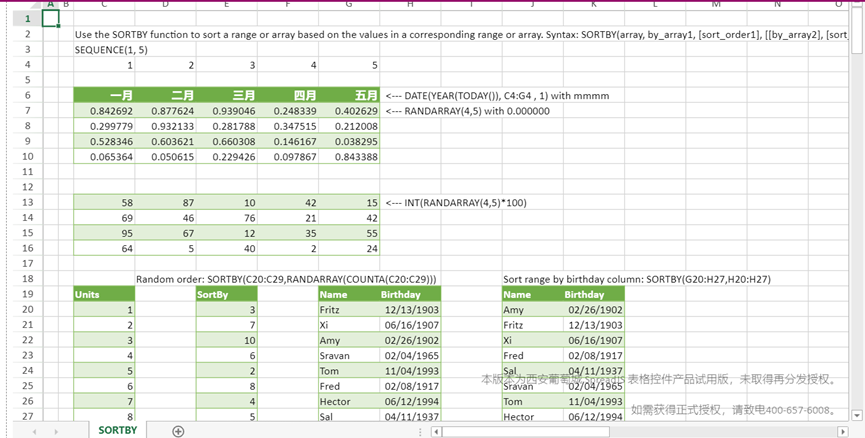865x438 pixels.
Task: Select row header 13
Action: click(28, 202)
